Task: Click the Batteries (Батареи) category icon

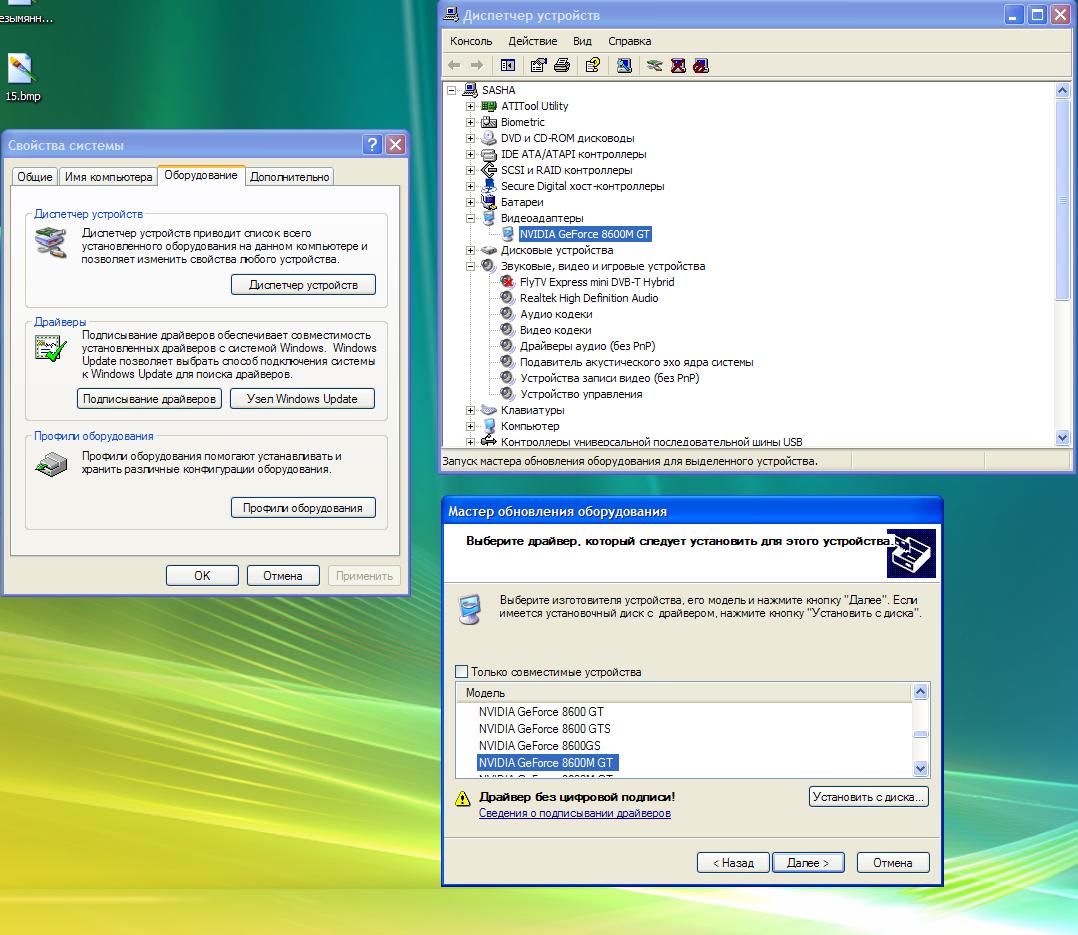Action: coord(489,202)
